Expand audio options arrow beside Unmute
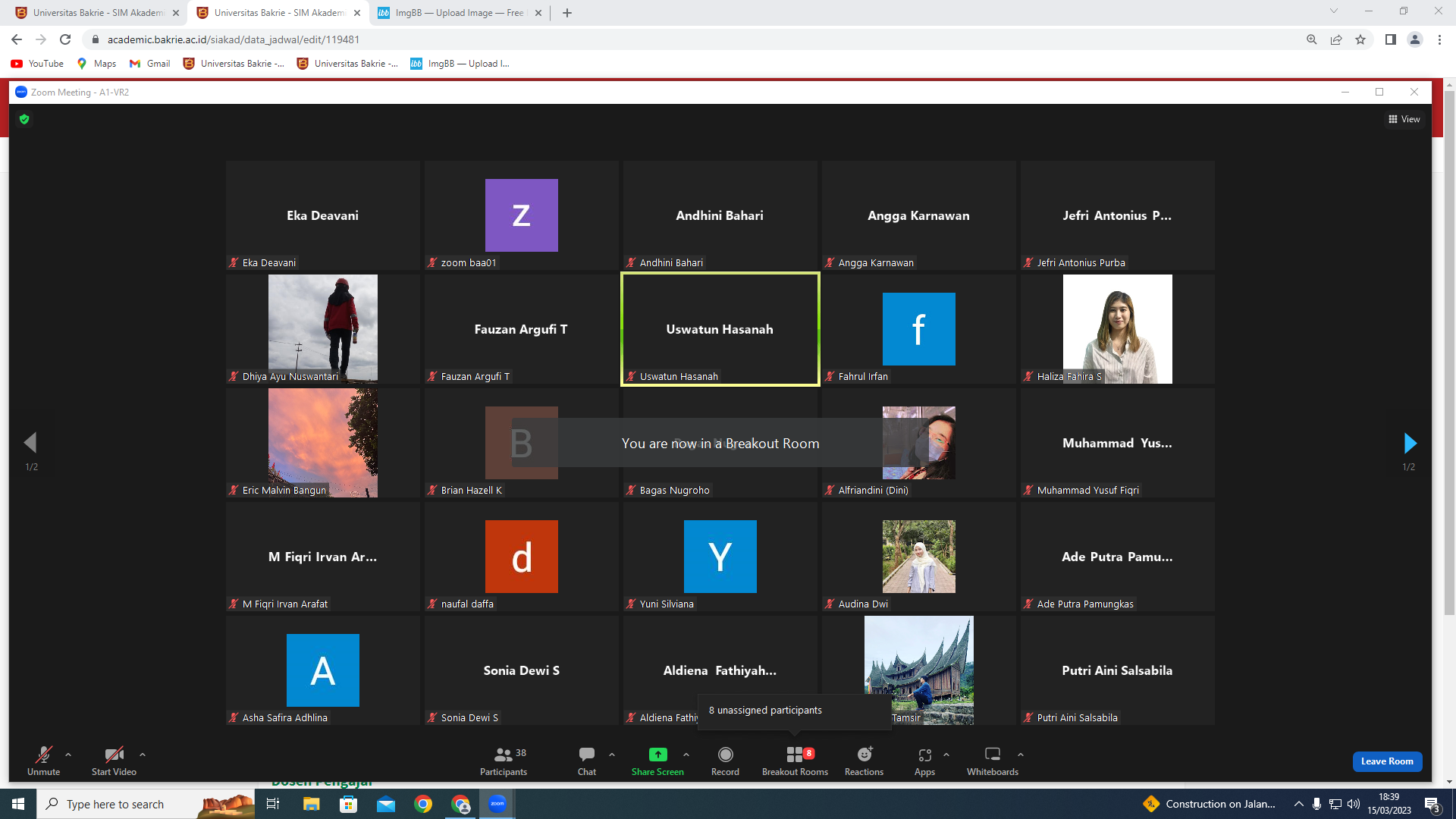 pos(68,755)
